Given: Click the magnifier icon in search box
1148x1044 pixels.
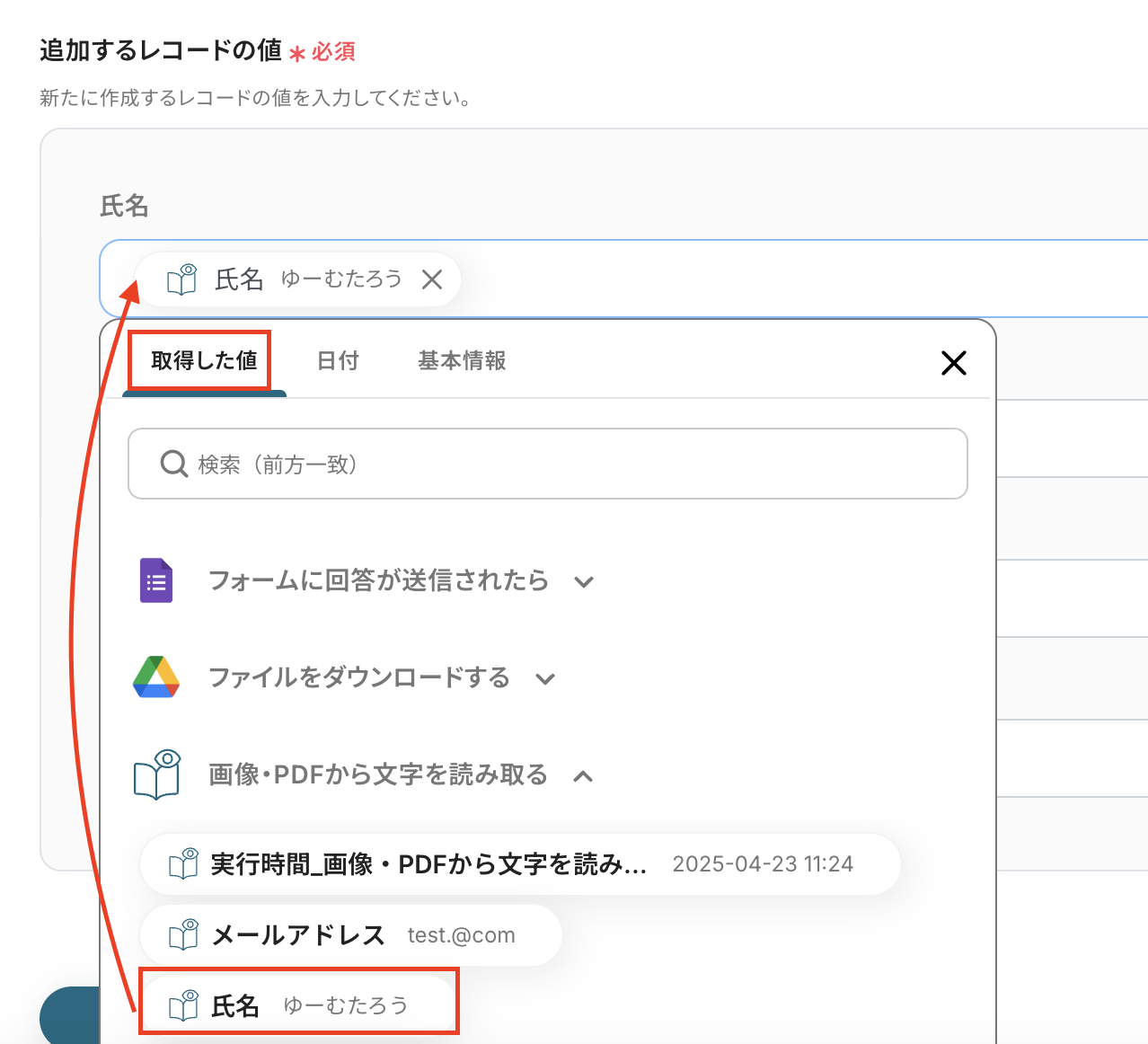Looking at the screenshot, I should (x=172, y=464).
